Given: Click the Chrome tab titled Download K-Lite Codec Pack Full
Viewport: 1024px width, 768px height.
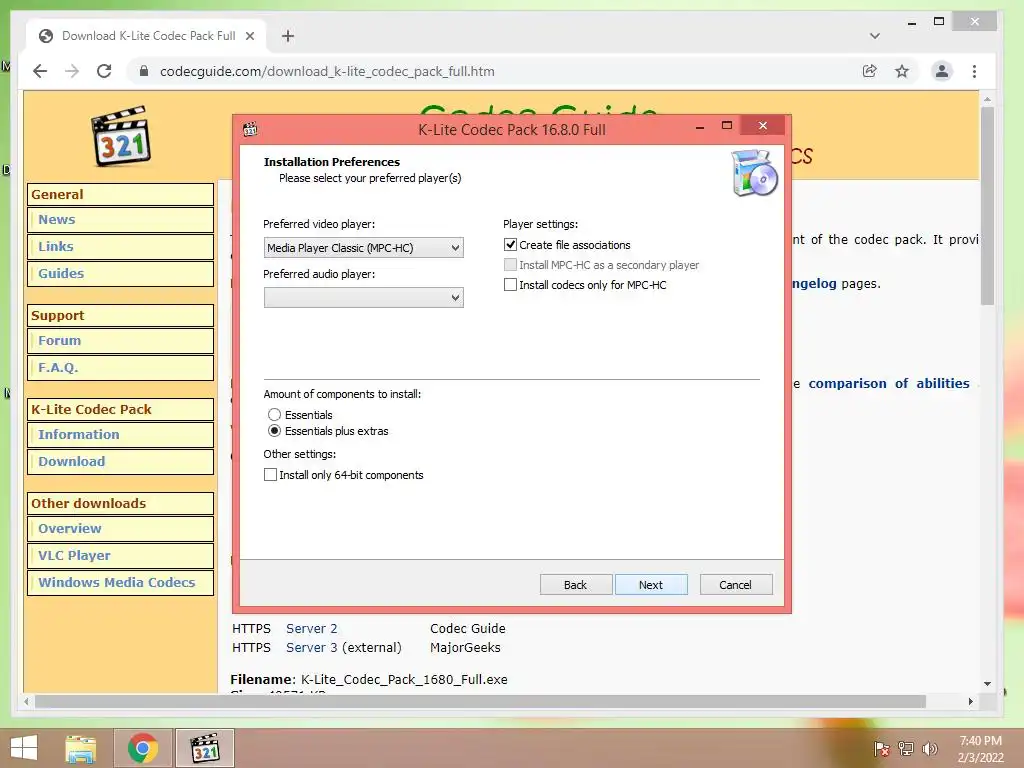Looking at the screenshot, I should pos(147,36).
